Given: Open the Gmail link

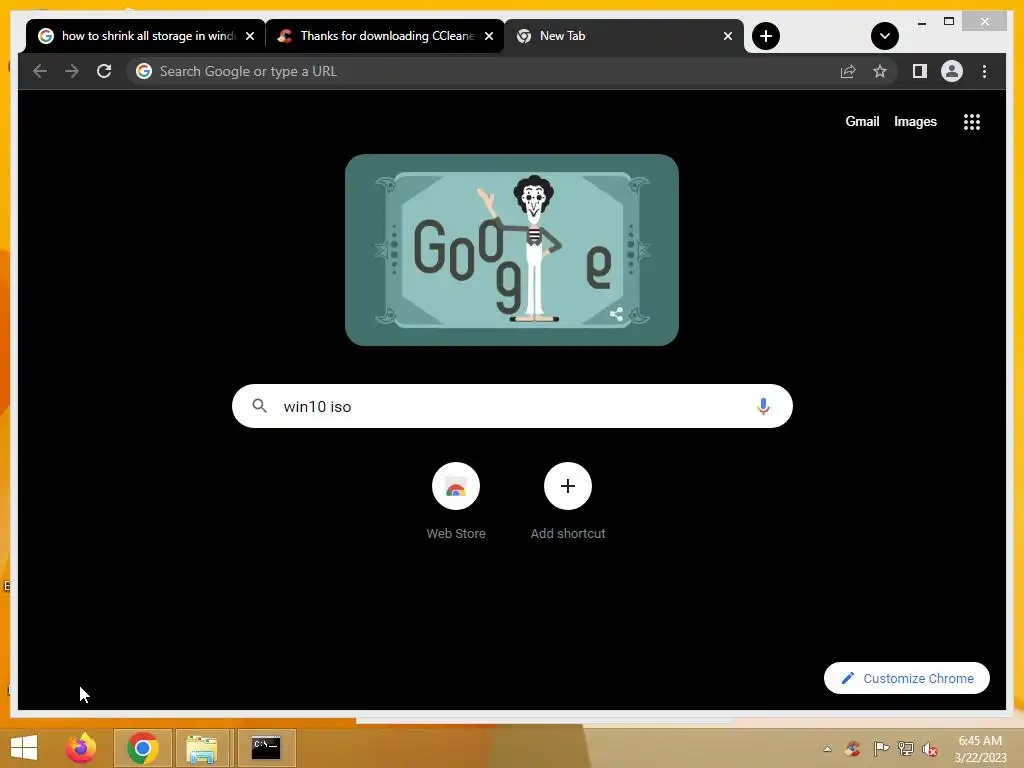Looking at the screenshot, I should 862,121.
